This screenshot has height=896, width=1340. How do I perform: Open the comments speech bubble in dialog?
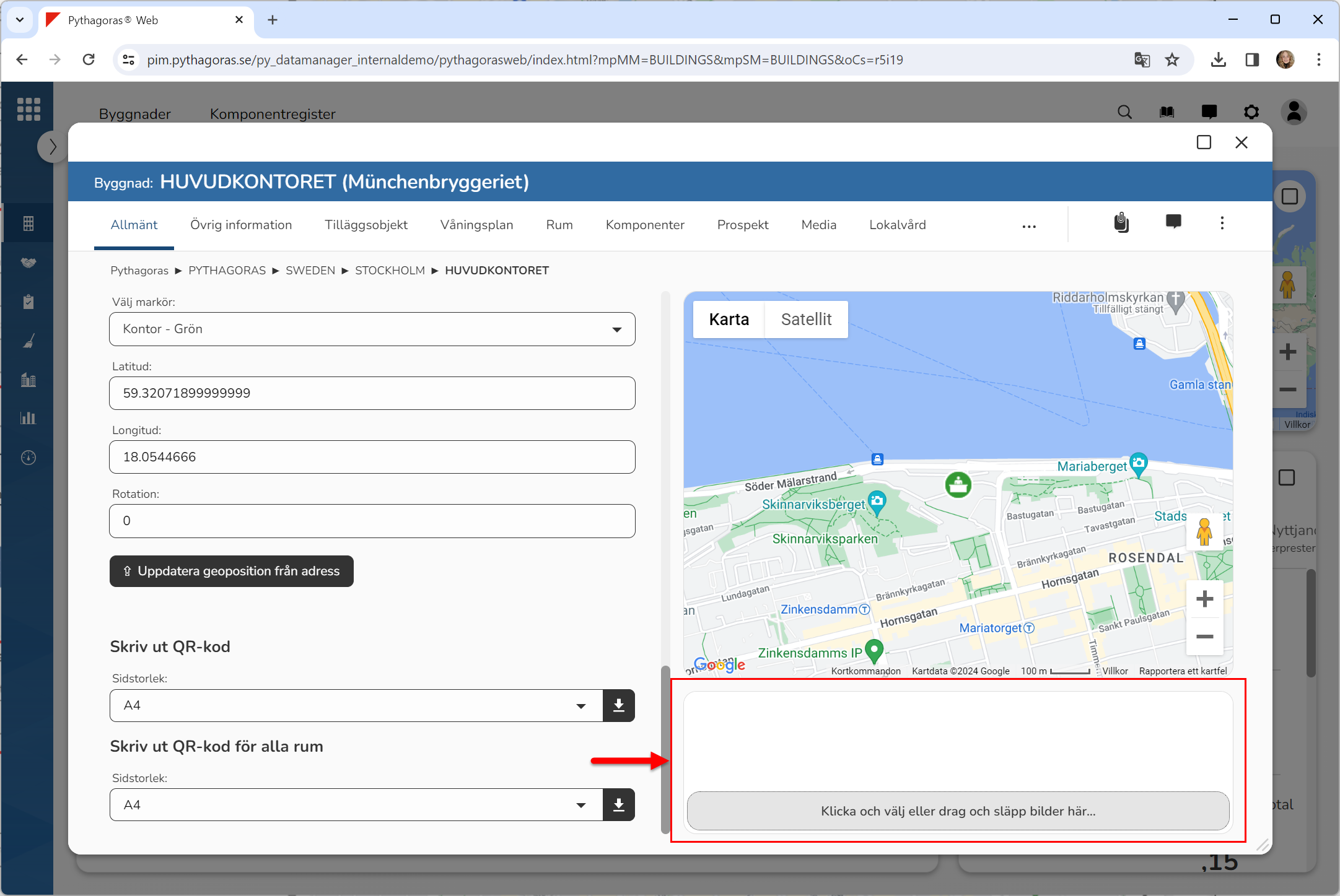1173,222
